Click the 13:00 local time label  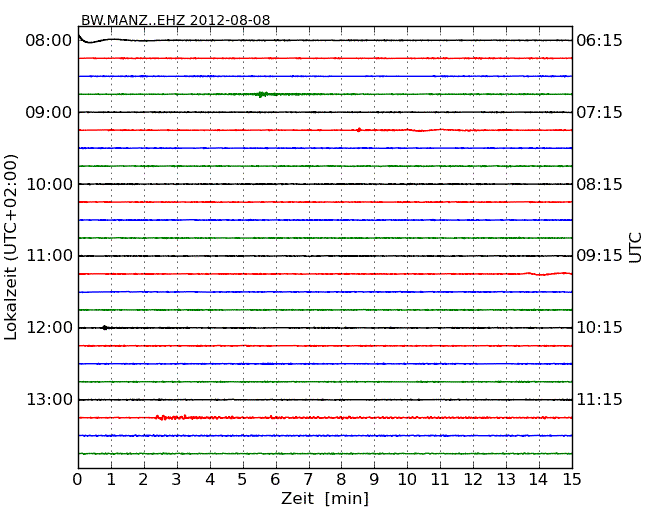click(49, 400)
